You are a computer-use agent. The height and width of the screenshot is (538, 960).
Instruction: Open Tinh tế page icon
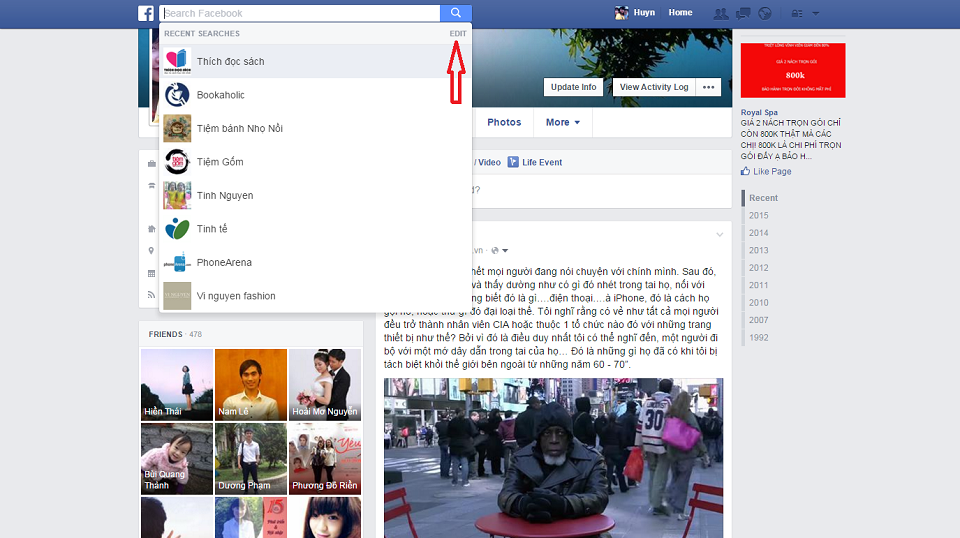click(177, 229)
